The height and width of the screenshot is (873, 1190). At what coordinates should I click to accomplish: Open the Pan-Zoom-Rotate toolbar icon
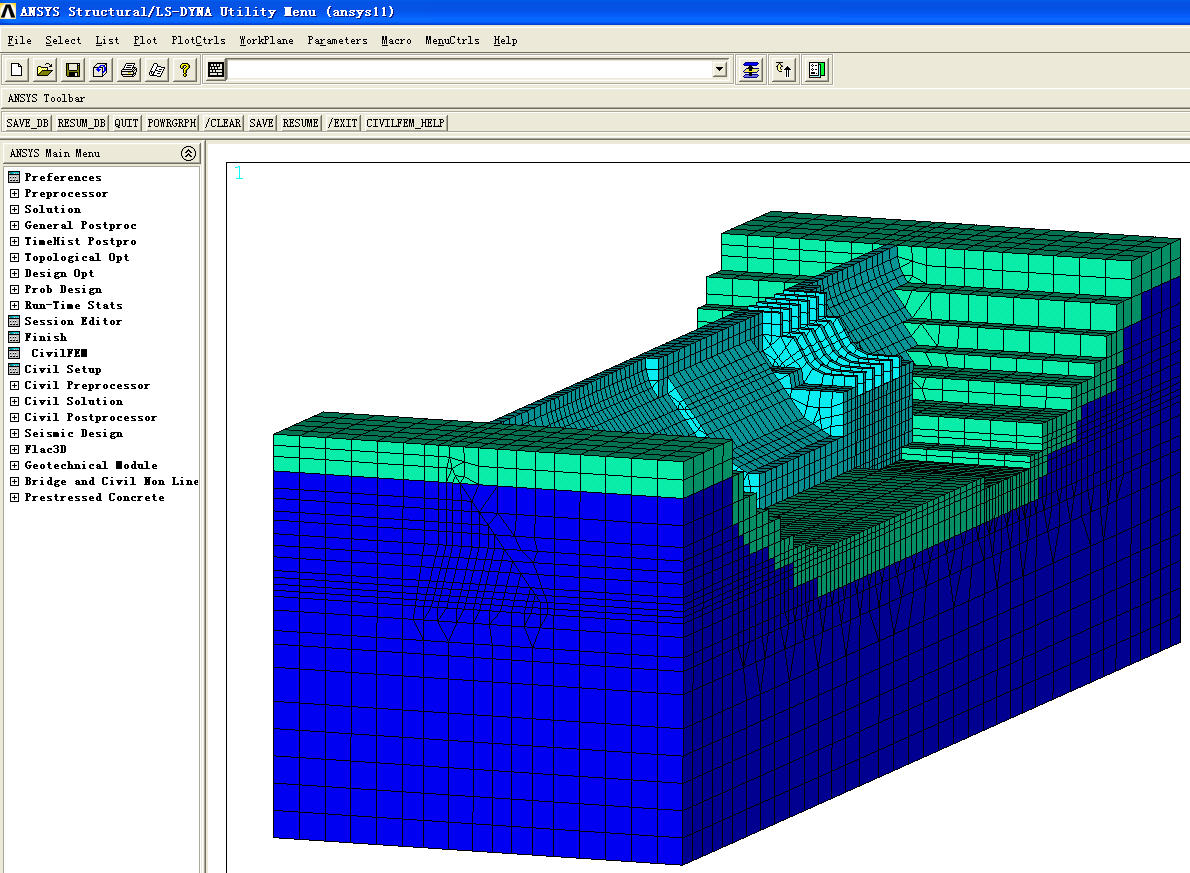click(100, 71)
